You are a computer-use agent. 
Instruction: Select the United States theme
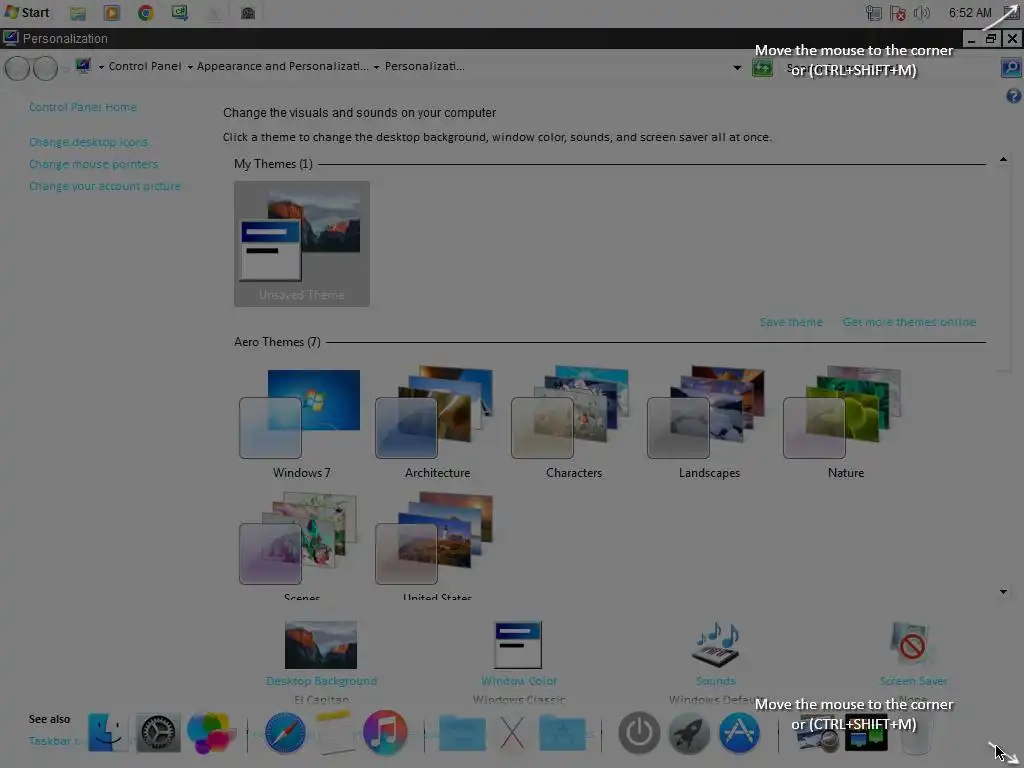click(x=437, y=546)
